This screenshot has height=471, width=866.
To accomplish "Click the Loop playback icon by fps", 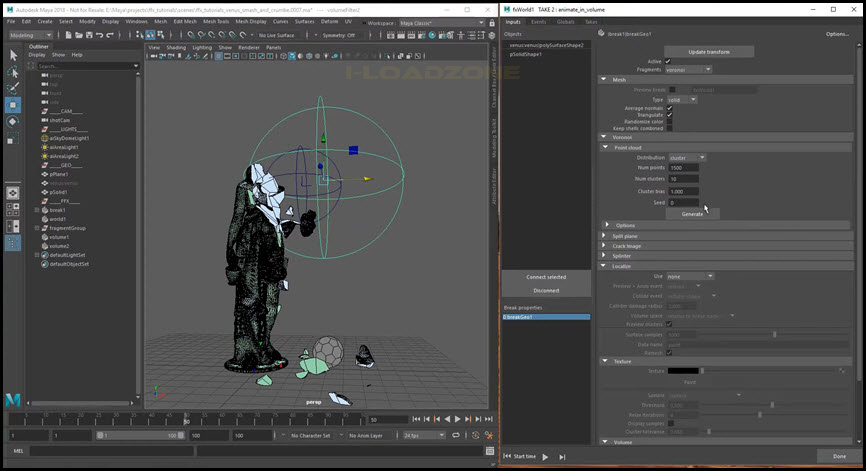I will [456, 435].
